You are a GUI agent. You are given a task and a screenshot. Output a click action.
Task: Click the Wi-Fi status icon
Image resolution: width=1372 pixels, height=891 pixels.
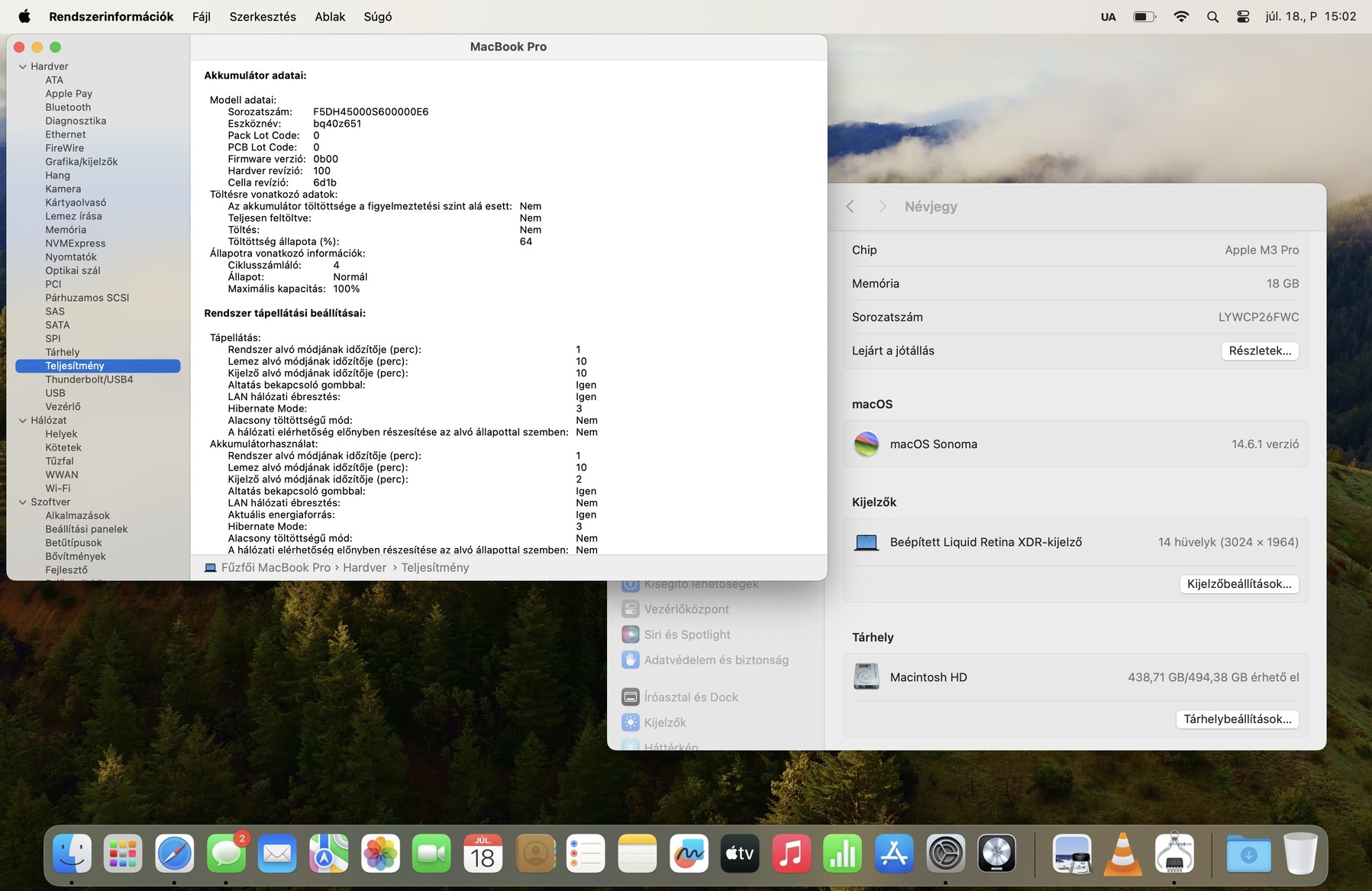[x=1181, y=17]
